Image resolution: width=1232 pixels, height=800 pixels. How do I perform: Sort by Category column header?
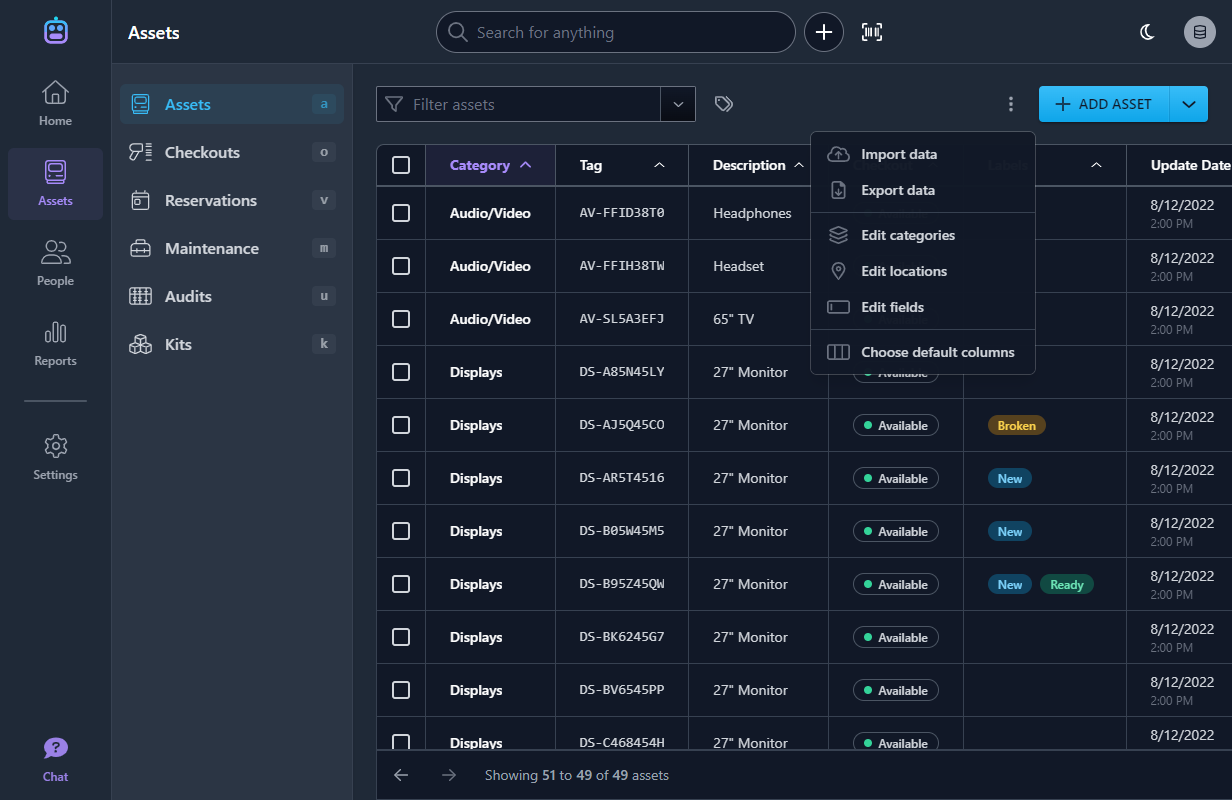(490, 165)
